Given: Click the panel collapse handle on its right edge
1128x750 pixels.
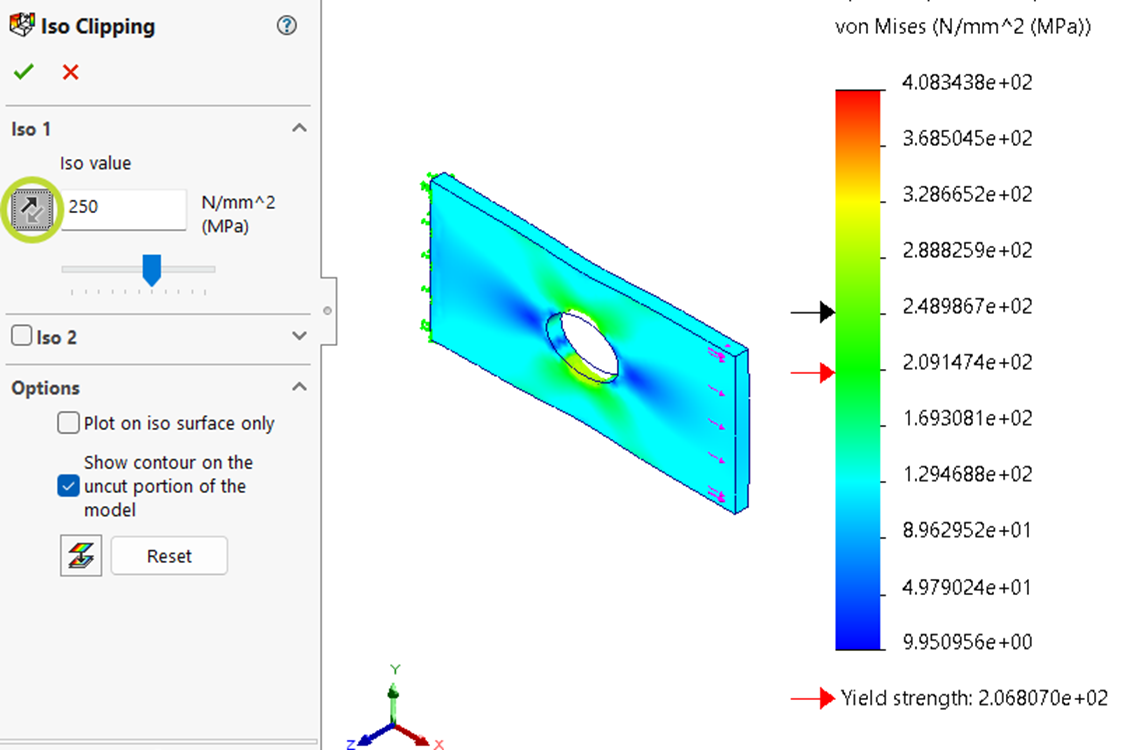Looking at the screenshot, I should [327, 310].
